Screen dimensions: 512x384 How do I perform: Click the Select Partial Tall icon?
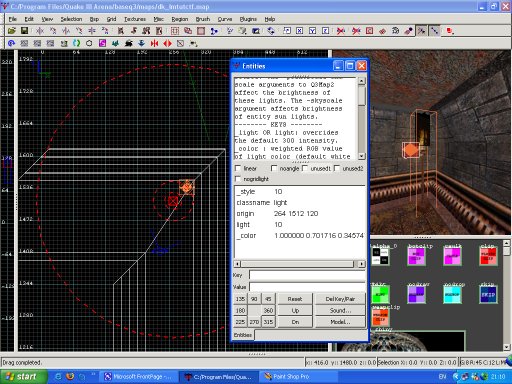[146, 31]
